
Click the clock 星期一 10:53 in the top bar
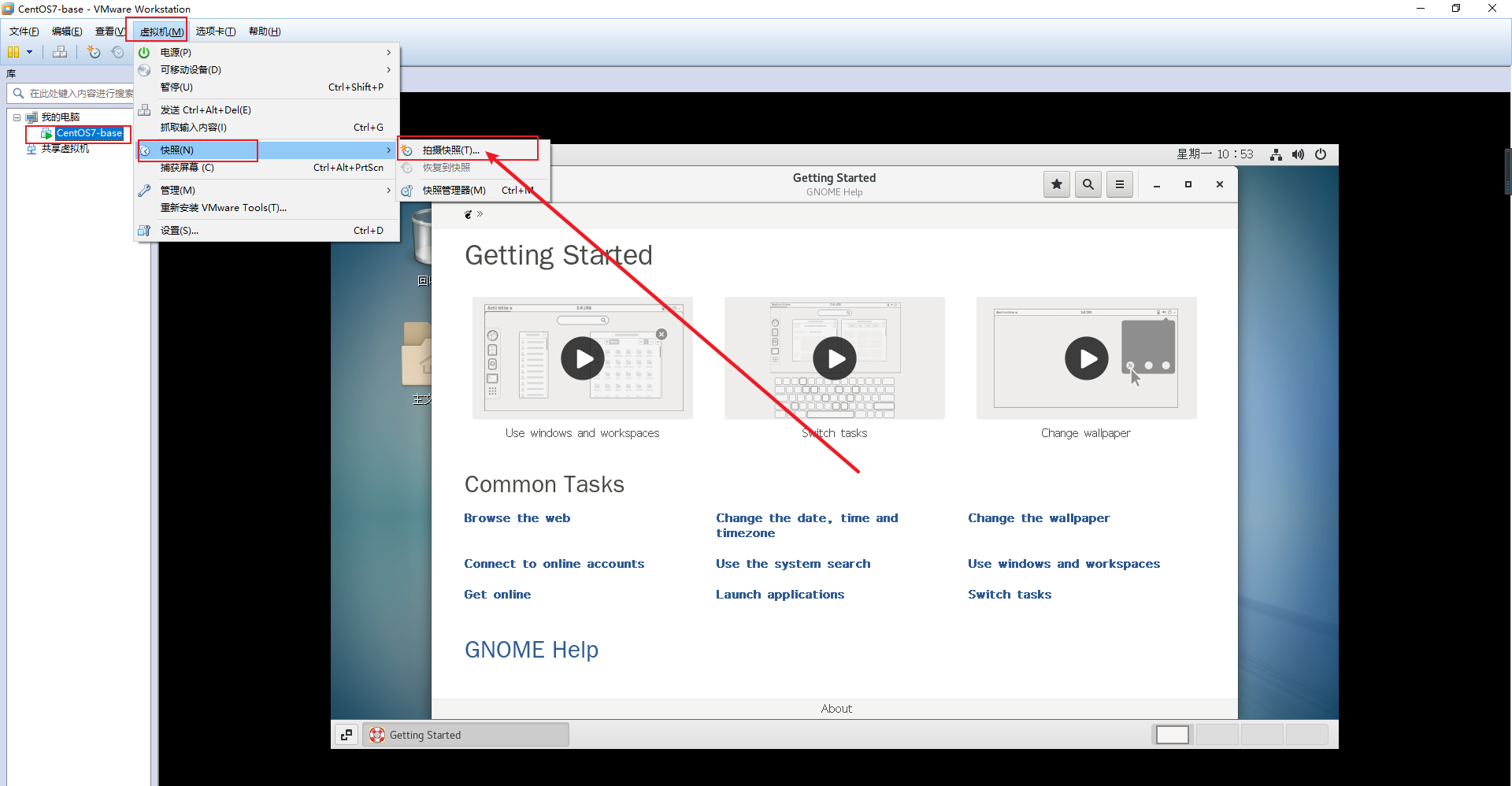pyautogui.click(x=1215, y=154)
